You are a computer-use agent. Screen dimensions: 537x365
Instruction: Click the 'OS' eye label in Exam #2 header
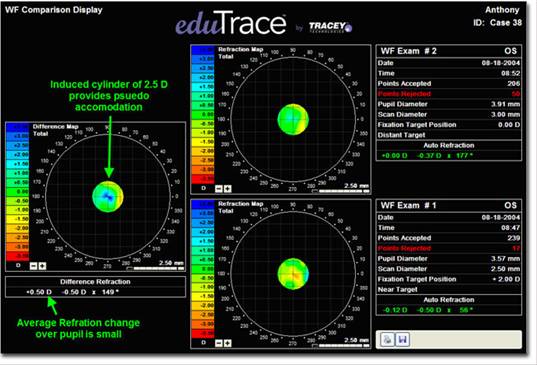[510, 51]
